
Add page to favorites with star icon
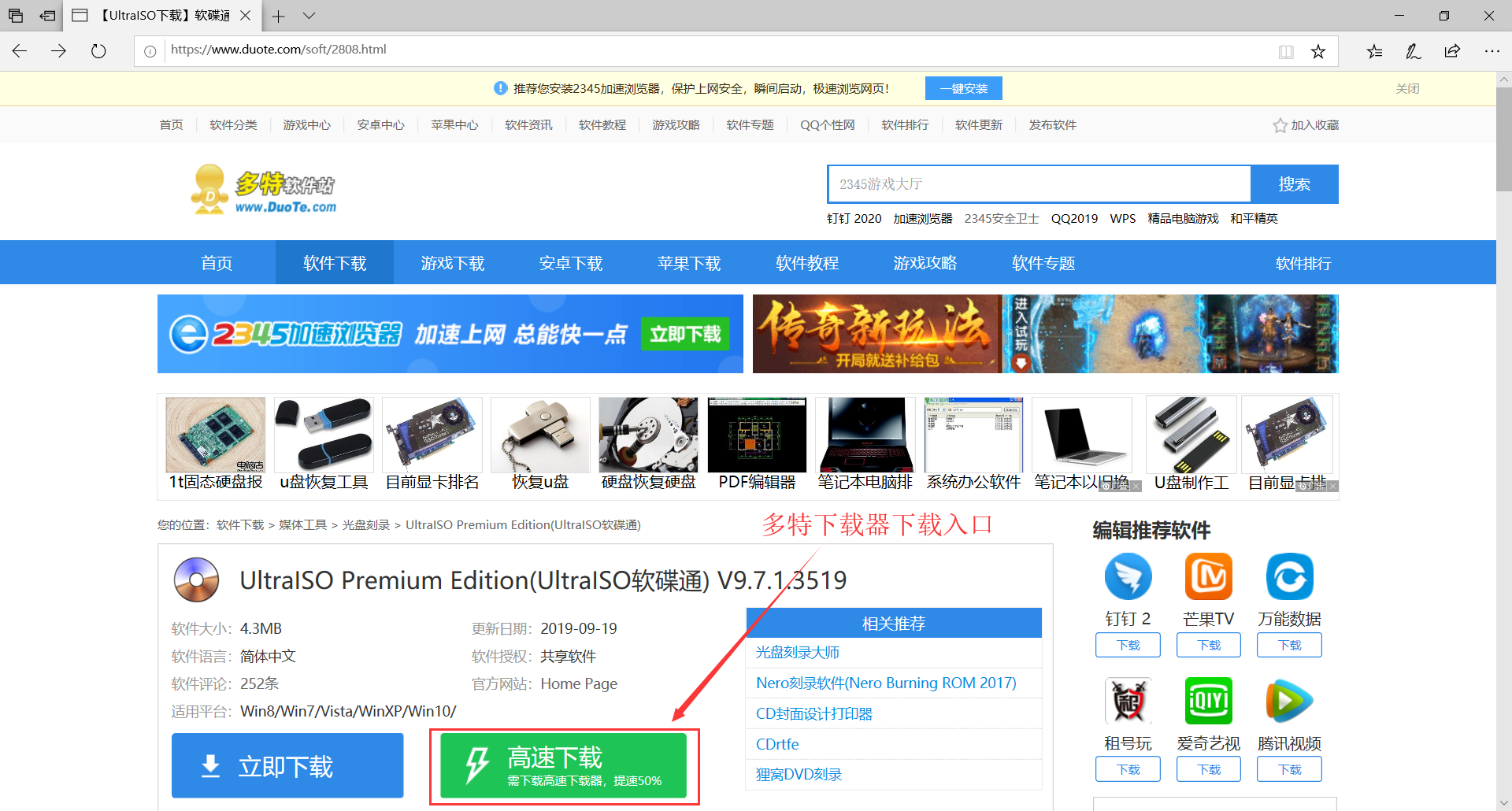coord(1317,51)
